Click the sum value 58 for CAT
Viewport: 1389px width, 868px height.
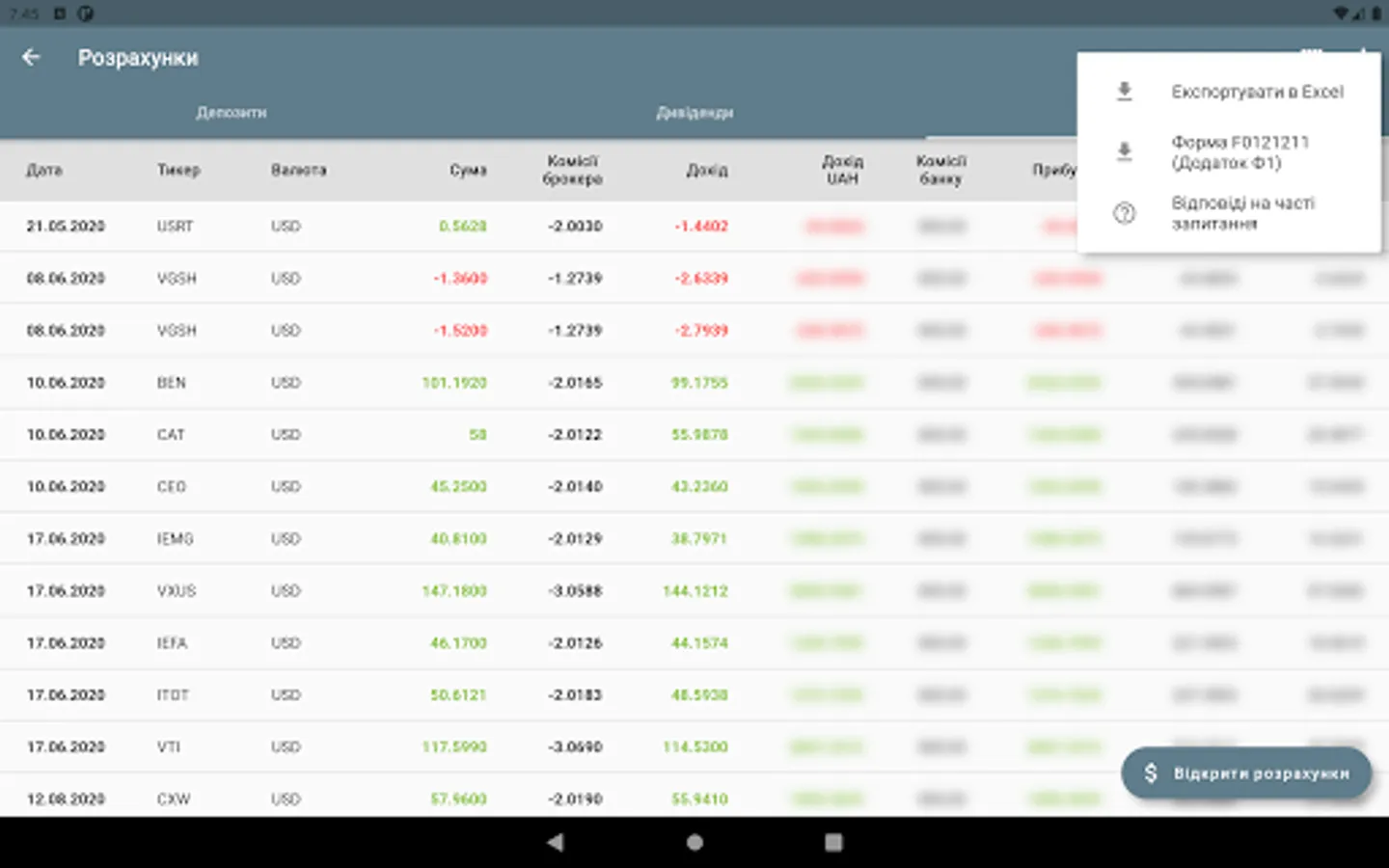(477, 435)
